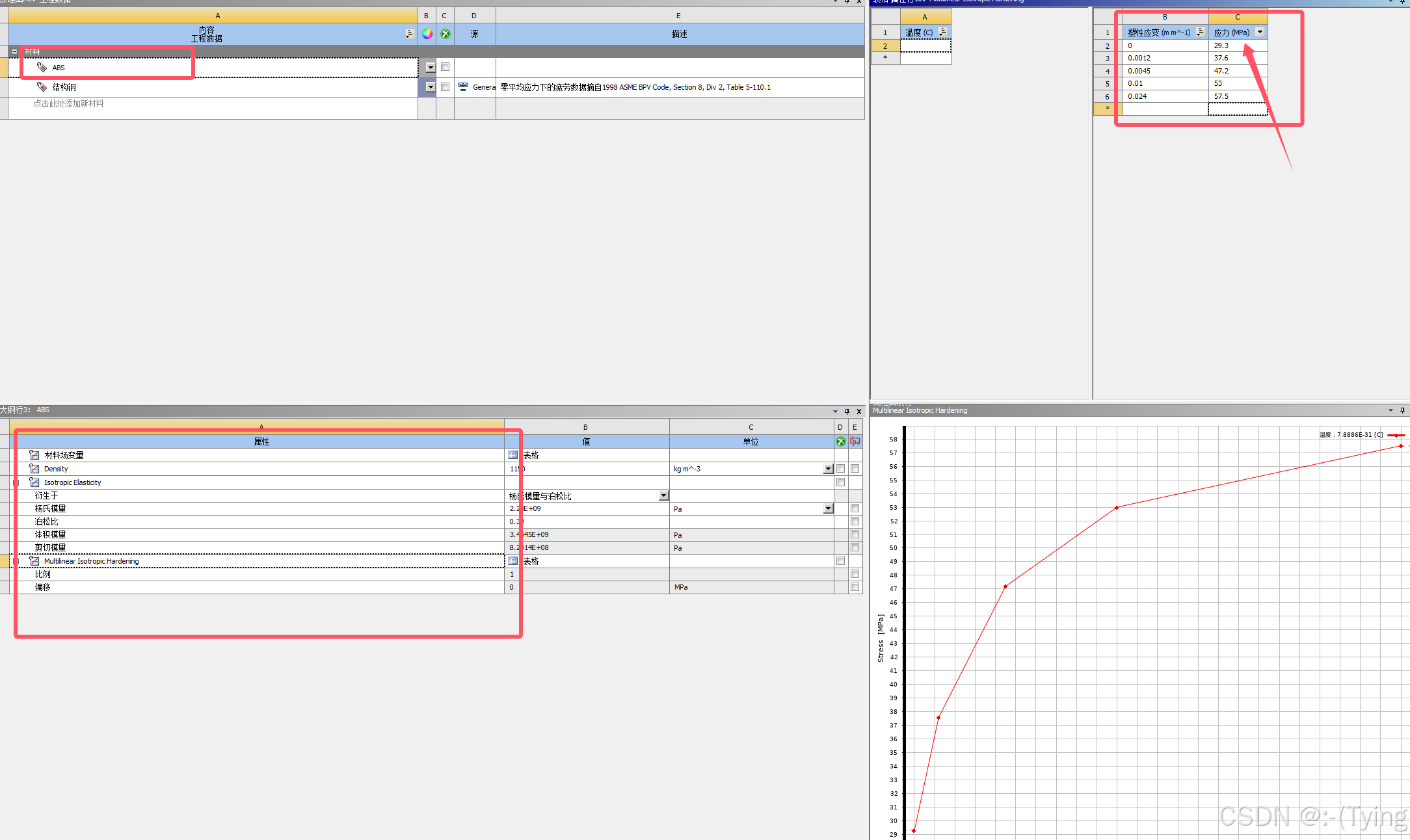Screen dimensions: 1410x840
Task: Click the color wheel icon in column B header
Action: click(427, 34)
